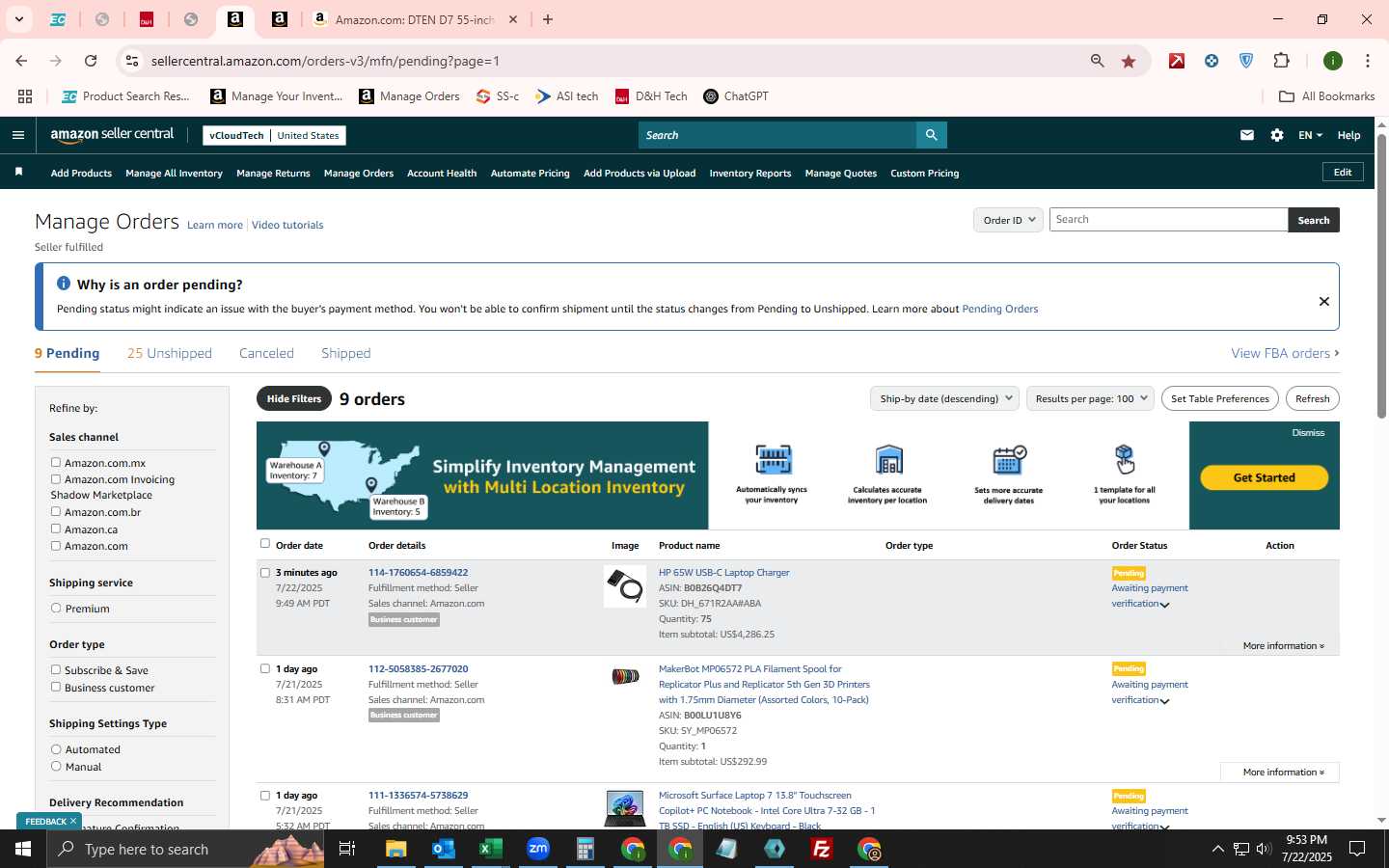
Task: Open the Chrome extensions puzzle icon
Action: (1282, 61)
